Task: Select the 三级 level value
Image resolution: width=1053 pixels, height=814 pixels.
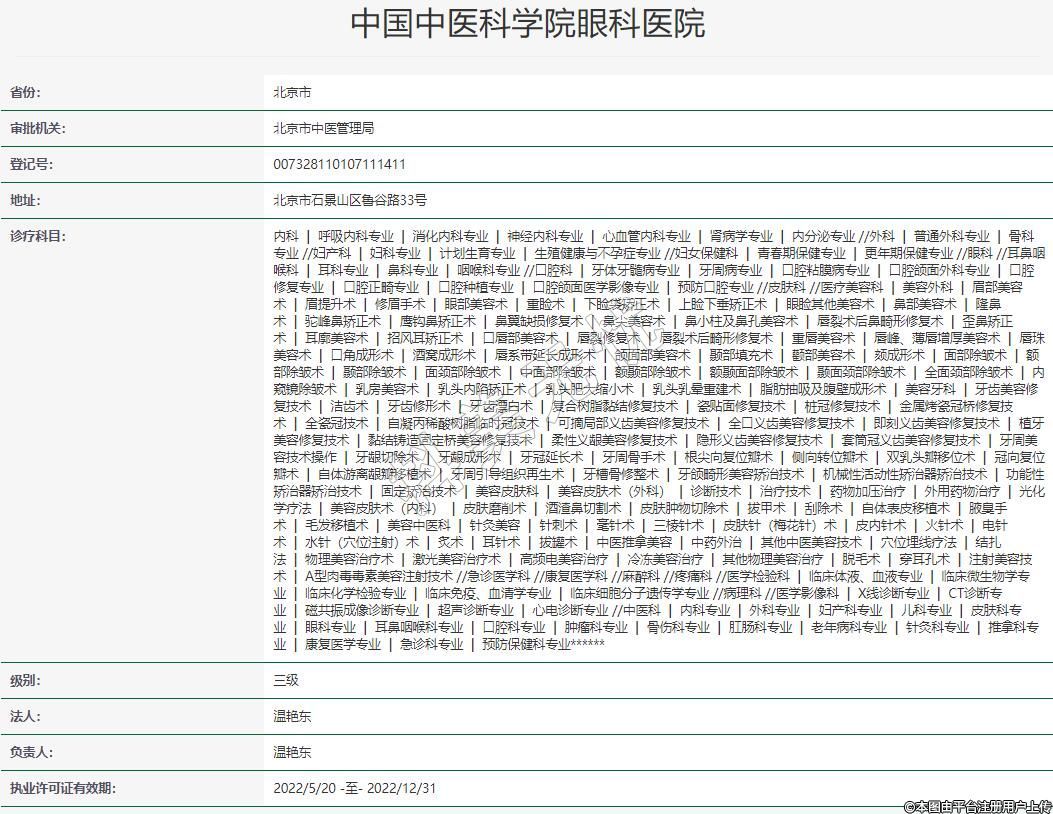Action: pos(286,680)
